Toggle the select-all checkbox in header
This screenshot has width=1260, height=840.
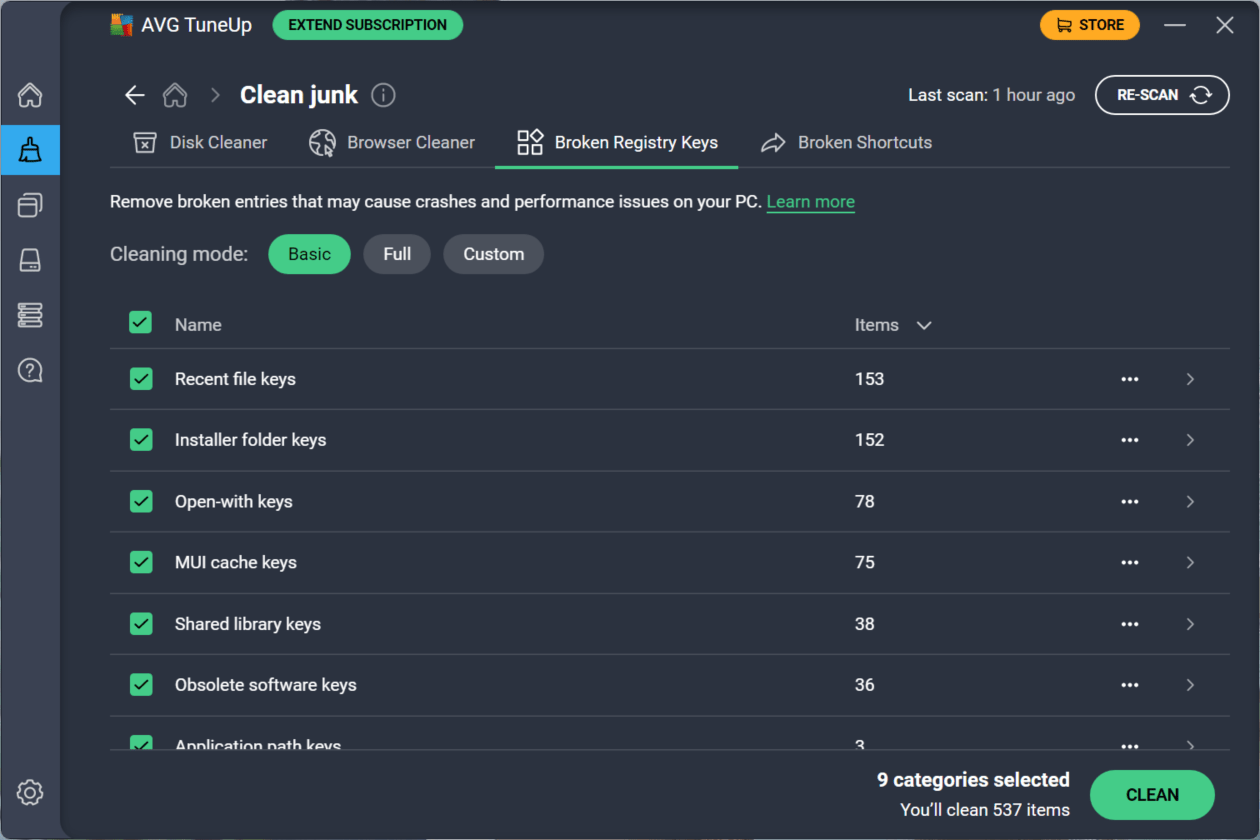coord(140,322)
